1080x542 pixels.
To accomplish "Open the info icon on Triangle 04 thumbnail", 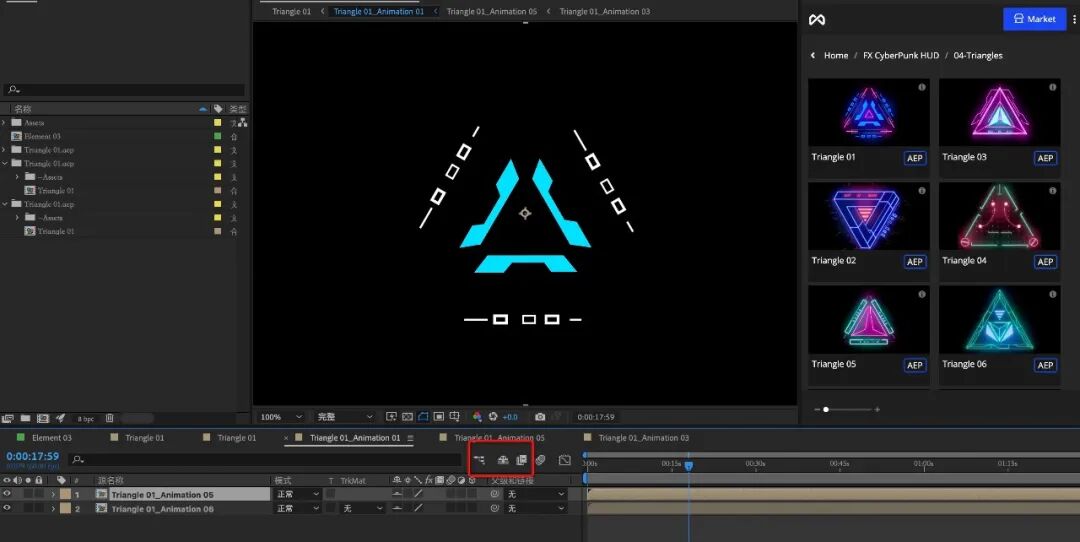I will [x=1052, y=190].
